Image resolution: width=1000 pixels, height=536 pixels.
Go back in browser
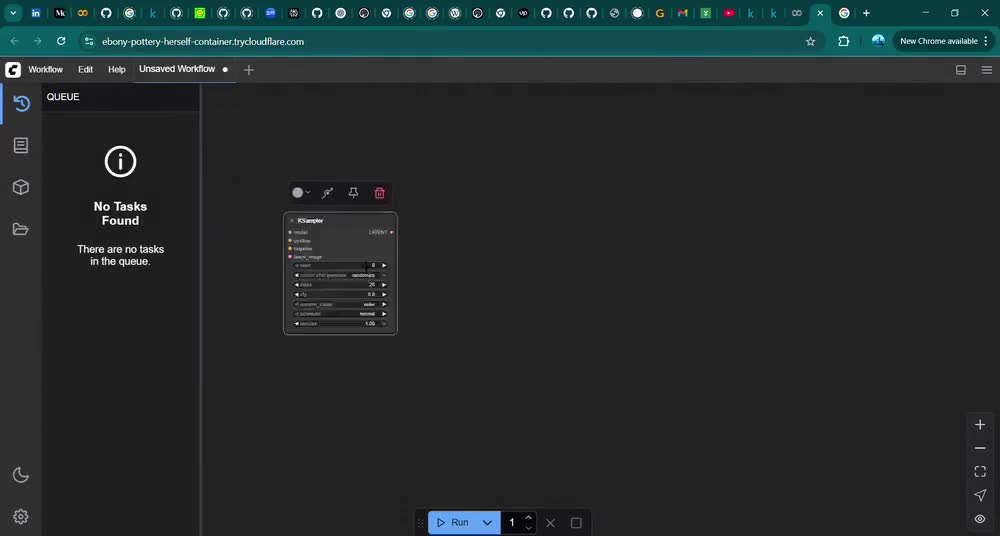click(x=14, y=41)
